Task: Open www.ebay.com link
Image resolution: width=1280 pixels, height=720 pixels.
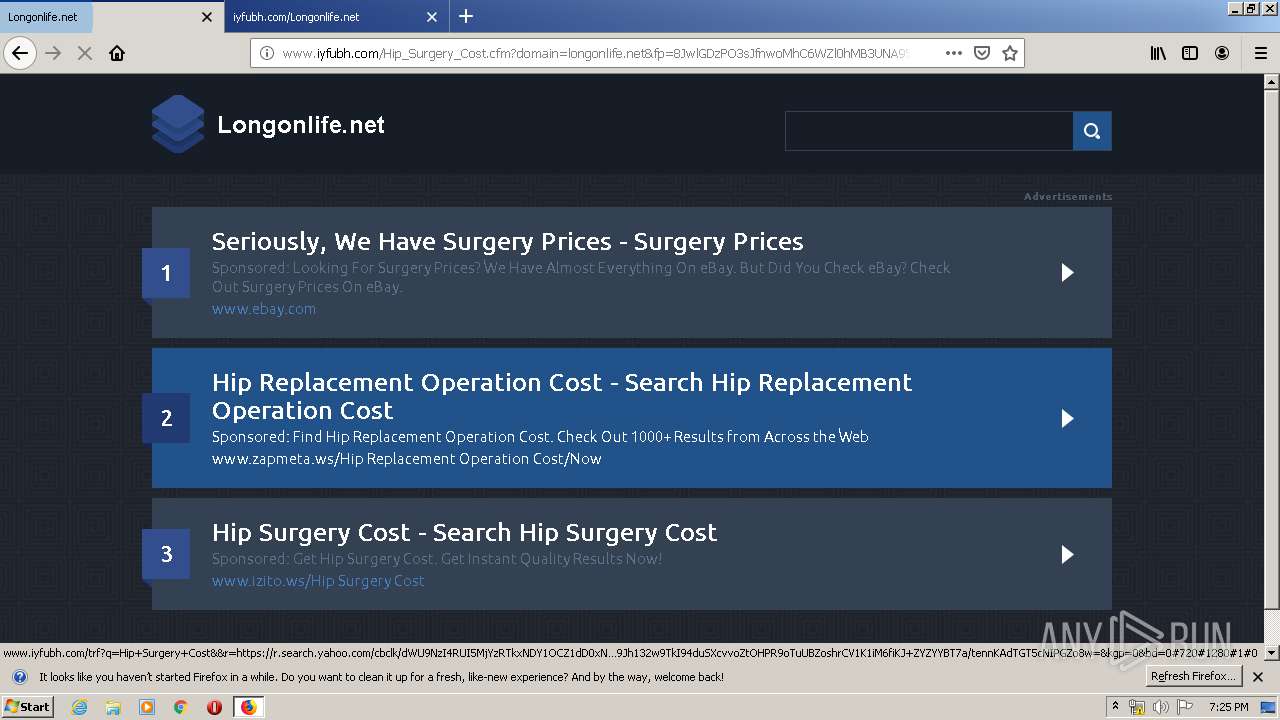Action: pos(264,309)
